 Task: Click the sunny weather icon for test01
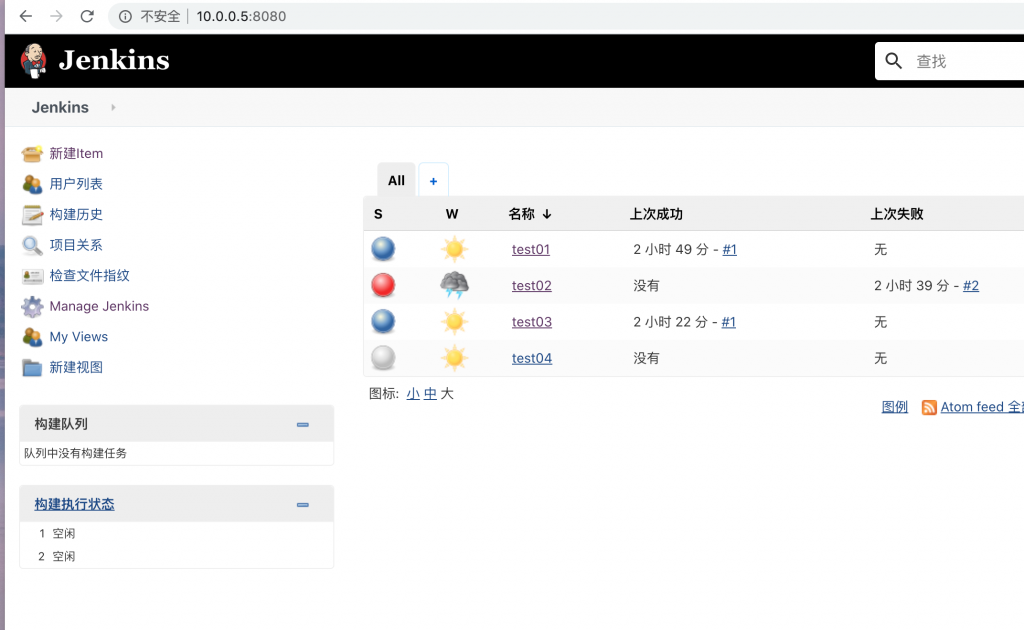[454, 249]
